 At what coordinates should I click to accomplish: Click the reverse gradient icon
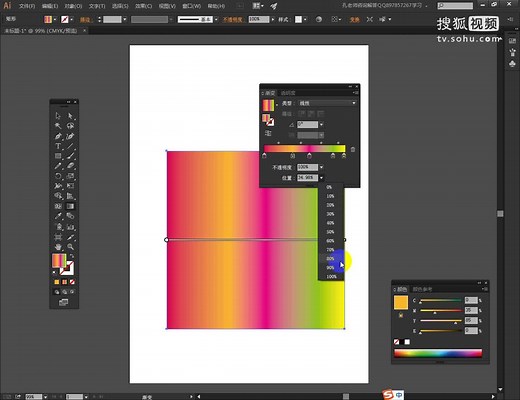(268, 133)
